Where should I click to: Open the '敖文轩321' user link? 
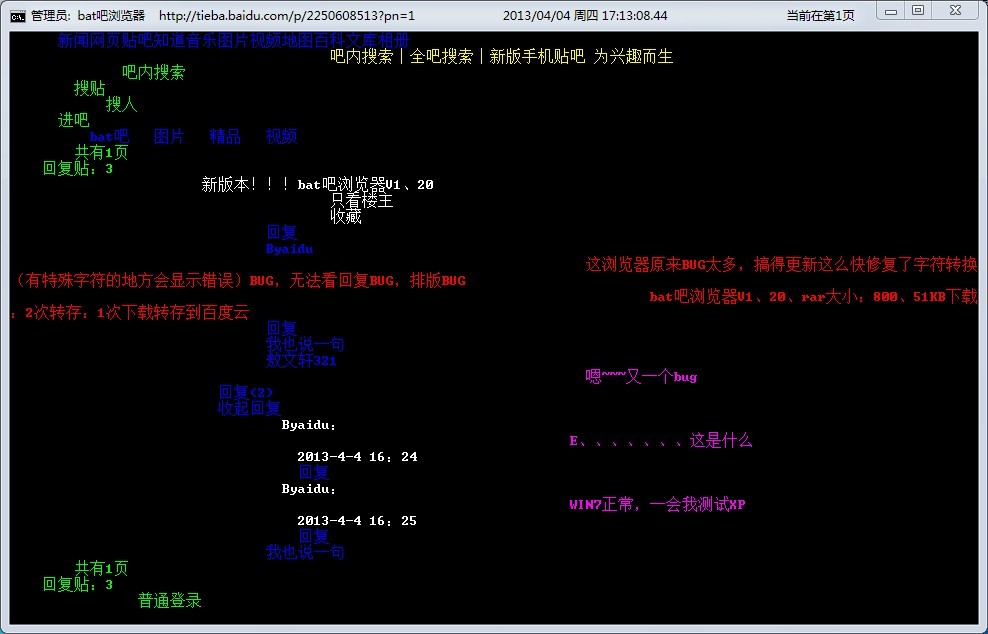point(301,360)
